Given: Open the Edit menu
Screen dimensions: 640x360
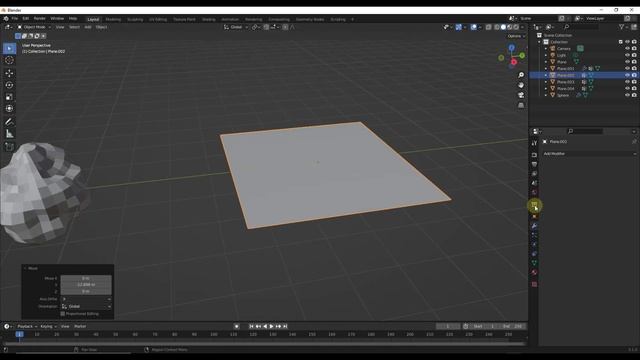Looking at the screenshot, I should point(26,19).
